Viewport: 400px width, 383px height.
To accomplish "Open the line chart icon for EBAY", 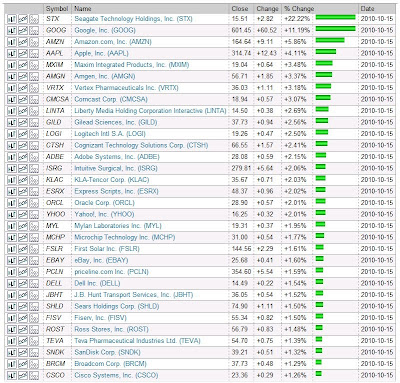I will tap(23, 261).
